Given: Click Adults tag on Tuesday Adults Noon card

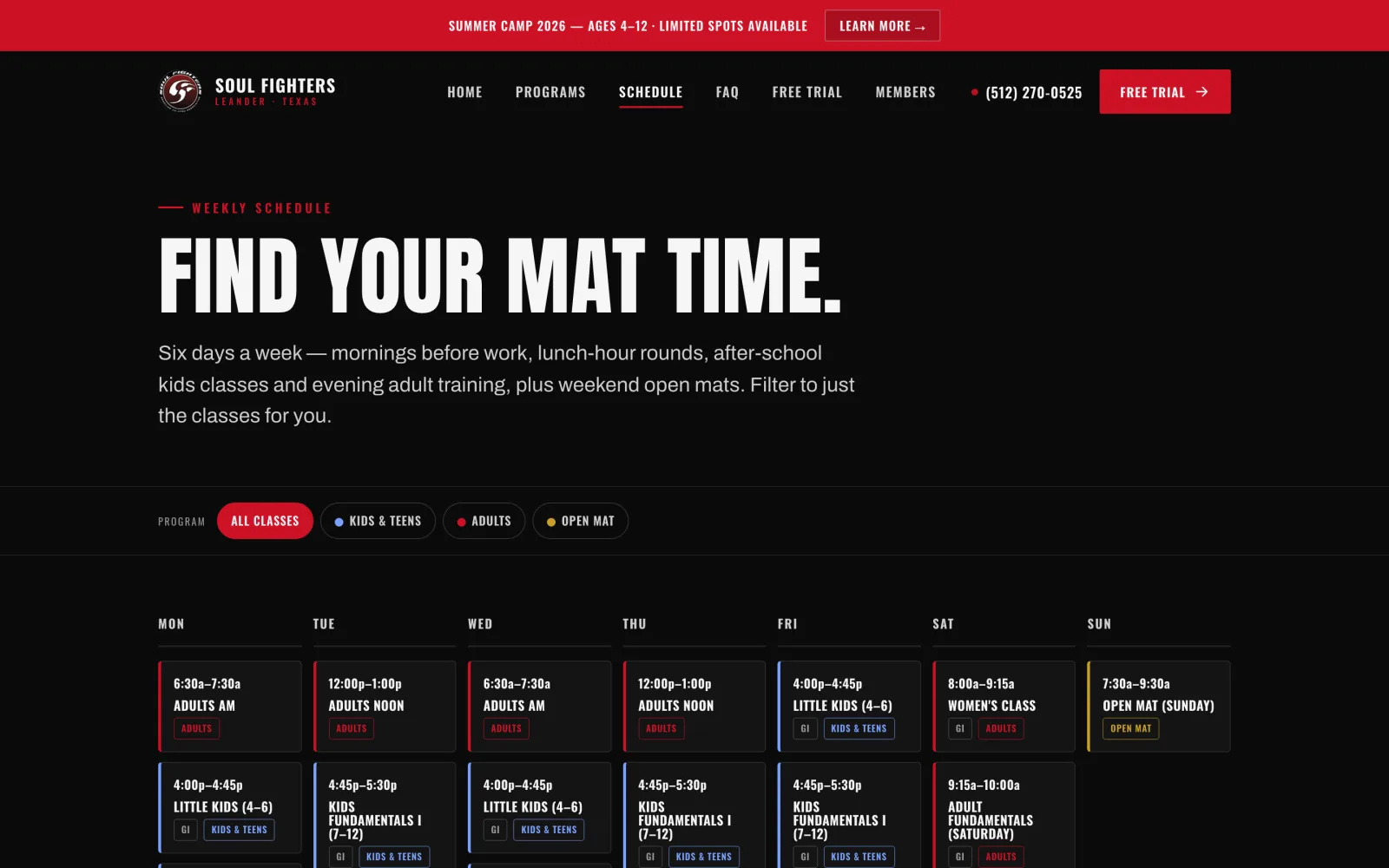Looking at the screenshot, I should point(352,728).
